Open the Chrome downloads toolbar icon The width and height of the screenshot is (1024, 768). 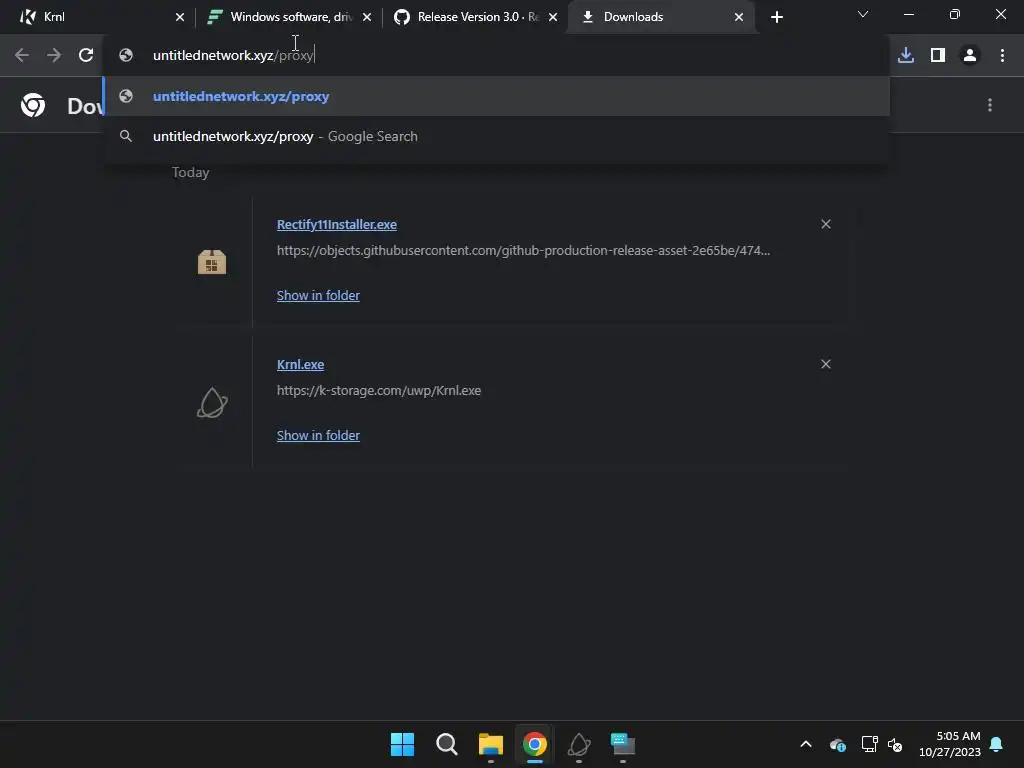(906, 56)
